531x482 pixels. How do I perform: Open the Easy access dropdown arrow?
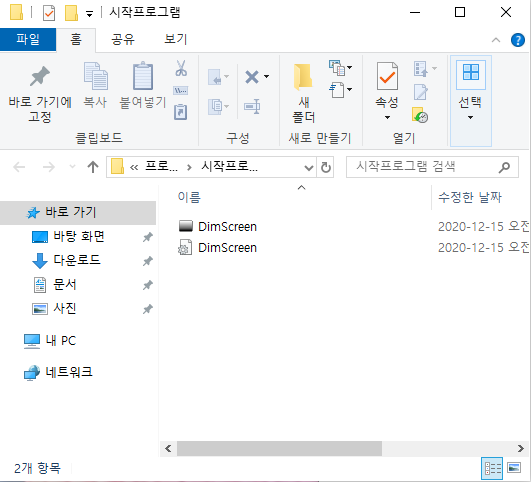tap(349, 89)
